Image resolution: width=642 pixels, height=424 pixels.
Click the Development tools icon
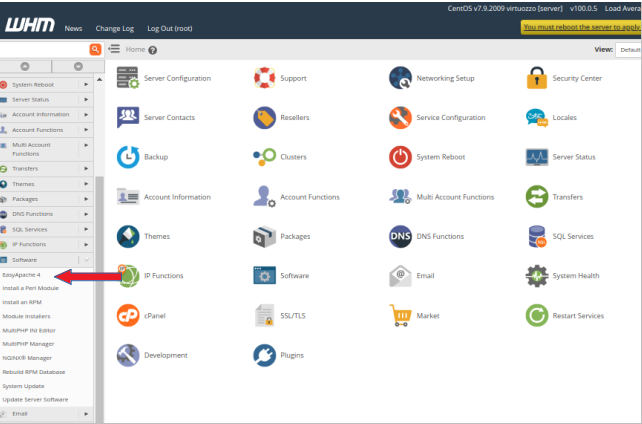pyautogui.click(x=128, y=355)
